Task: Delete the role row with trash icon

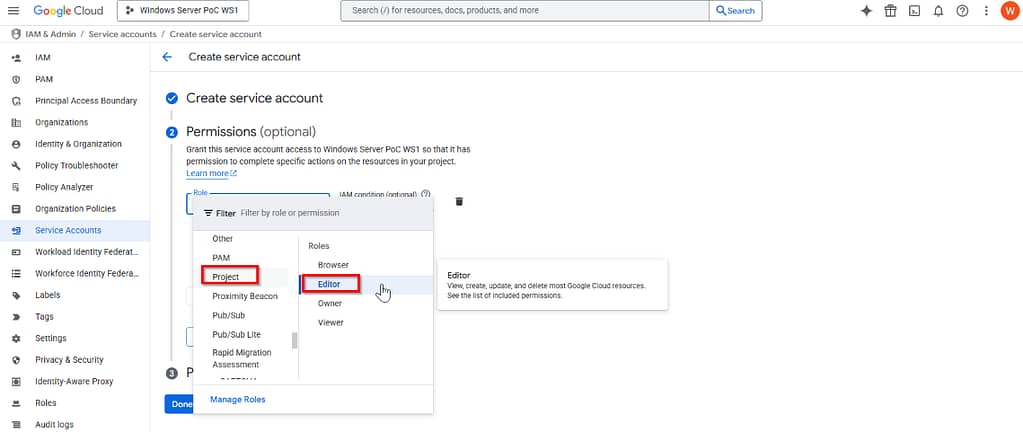Action: 459,201
